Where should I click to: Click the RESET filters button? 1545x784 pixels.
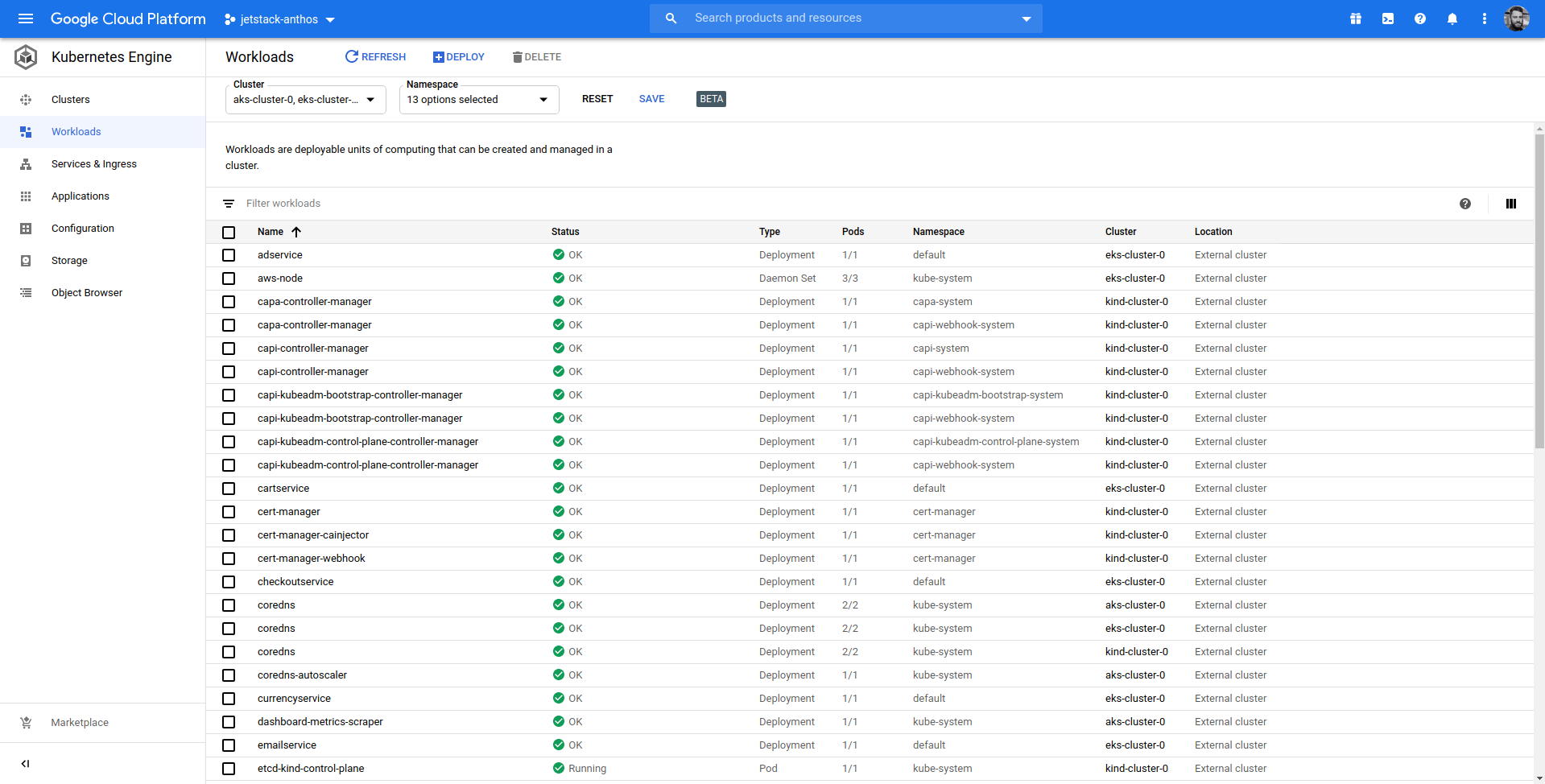click(x=597, y=98)
